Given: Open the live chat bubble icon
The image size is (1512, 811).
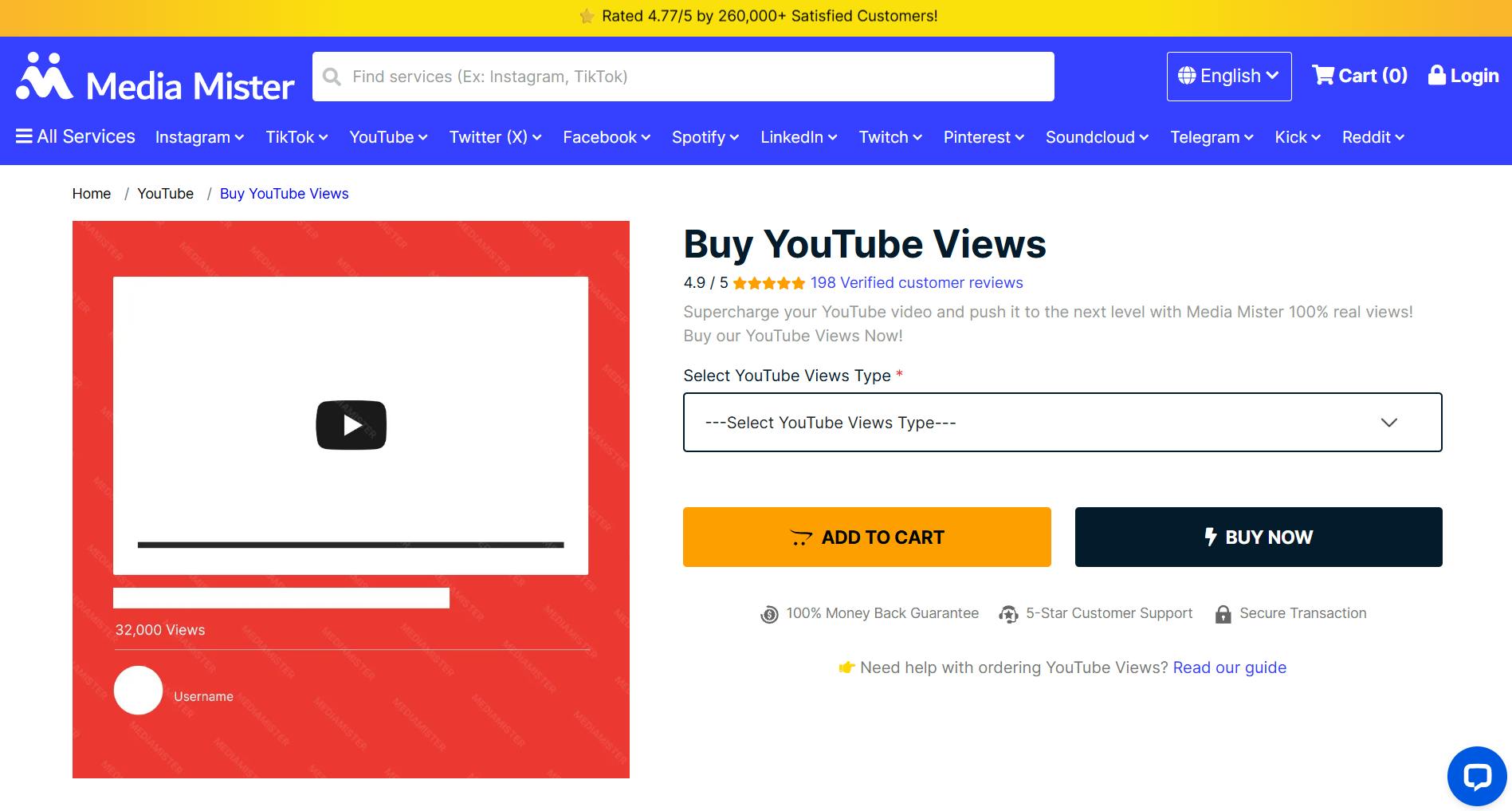Looking at the screenshot, I should [1476, 776].
